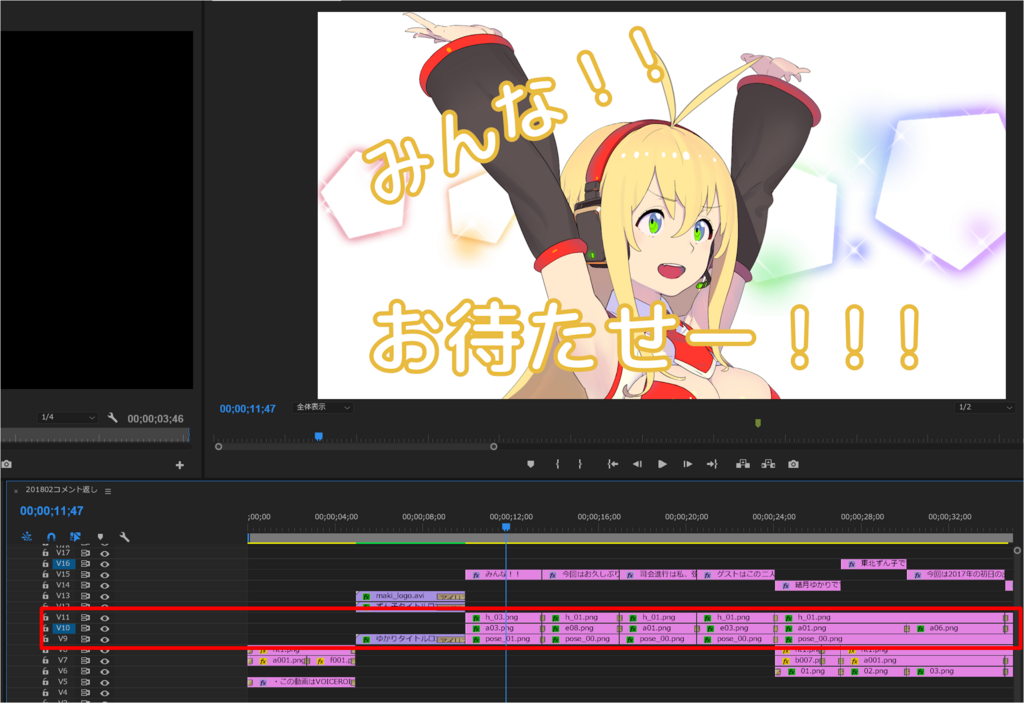Select the b007 clip on V7

click(x=808, y=661)
